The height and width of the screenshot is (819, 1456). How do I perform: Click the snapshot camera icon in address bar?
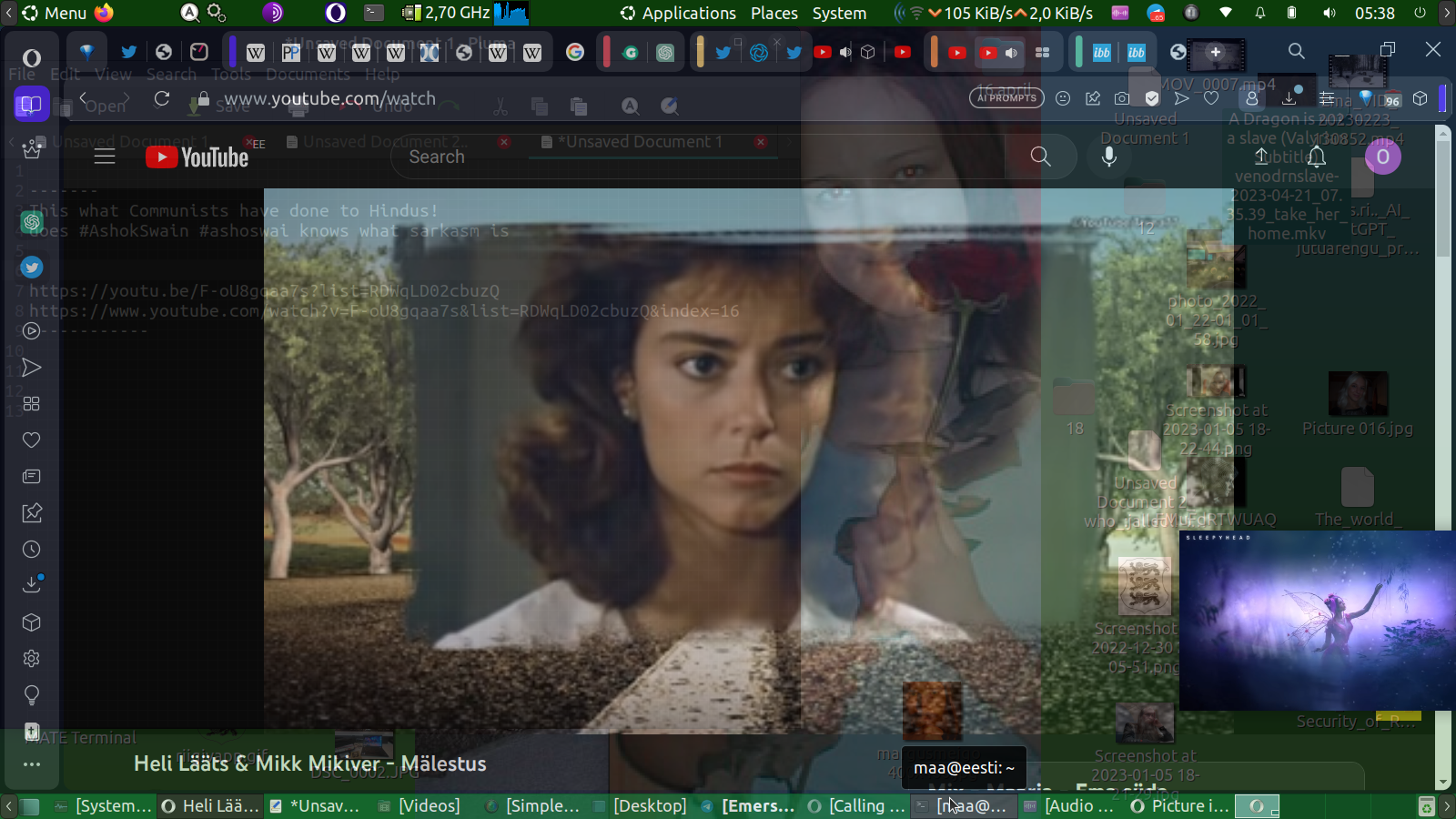pyautogui.click(x=1122, y=98)
